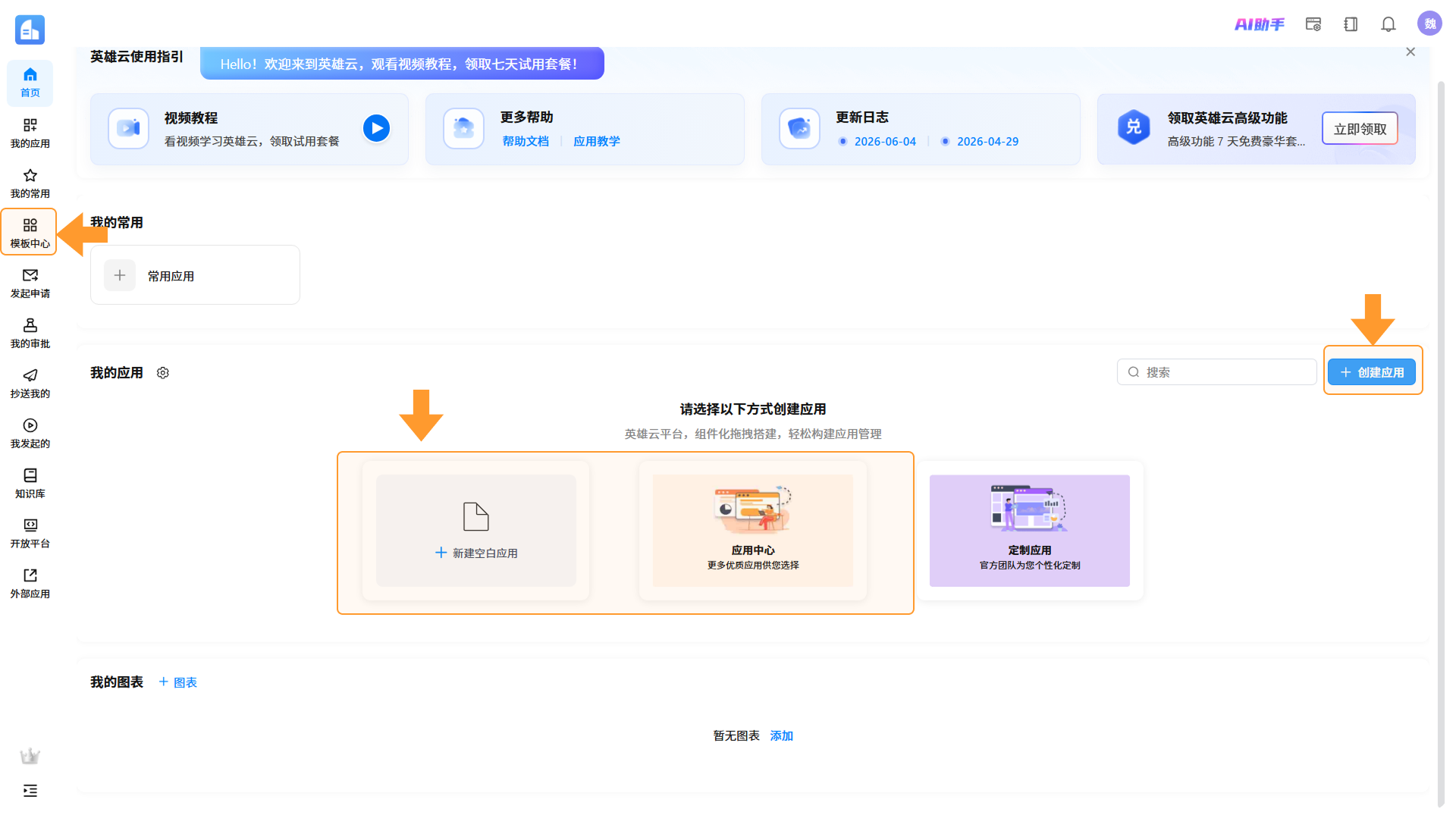The image size is (1456, 818).
Task: Open 开放平台 code sidebar item
Action: coord(30,533)
